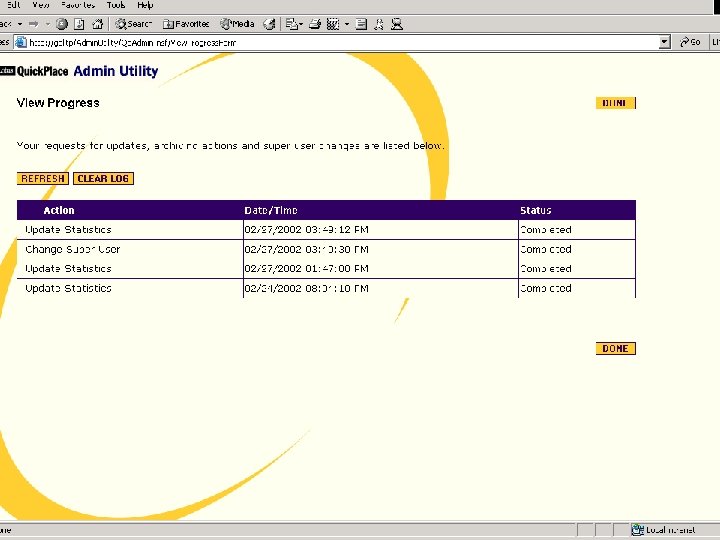The height and width of the screenshot is (540, 720).
Task: Open the Favorites toolbar button
Action: pyautogui.click(x=187, y=24)
